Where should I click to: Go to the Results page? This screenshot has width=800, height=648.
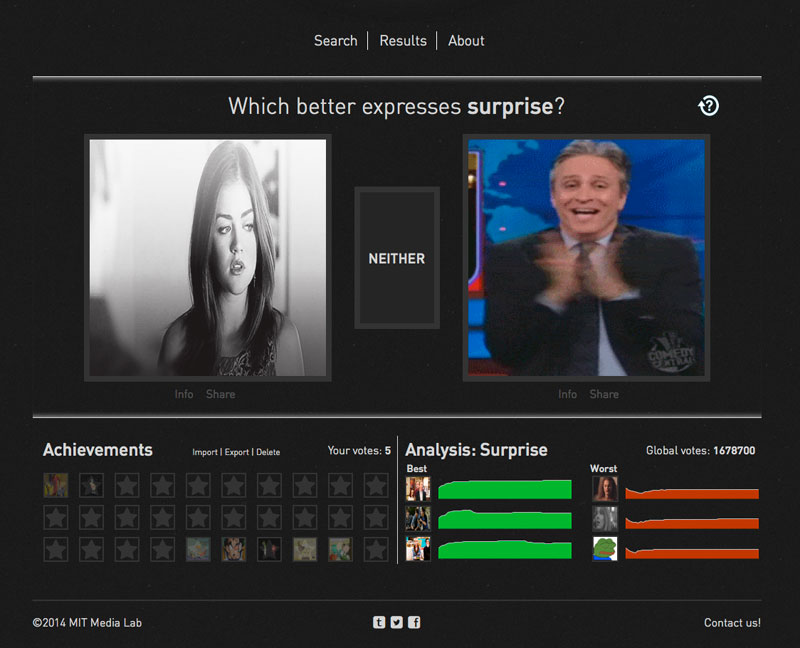click(x=403, y=41)
